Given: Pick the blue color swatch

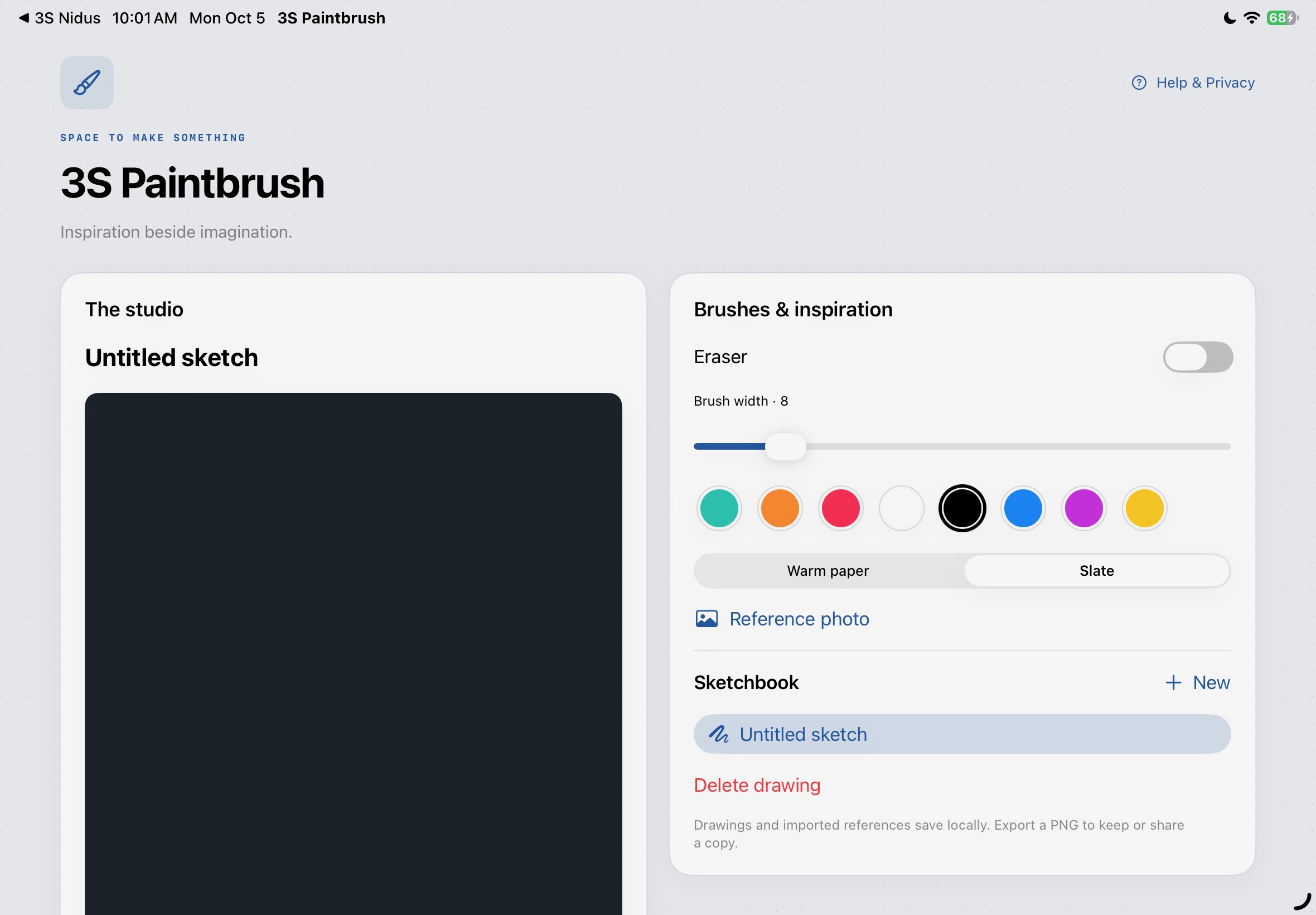Looking at the screenshot, I should coord(1023,508).
